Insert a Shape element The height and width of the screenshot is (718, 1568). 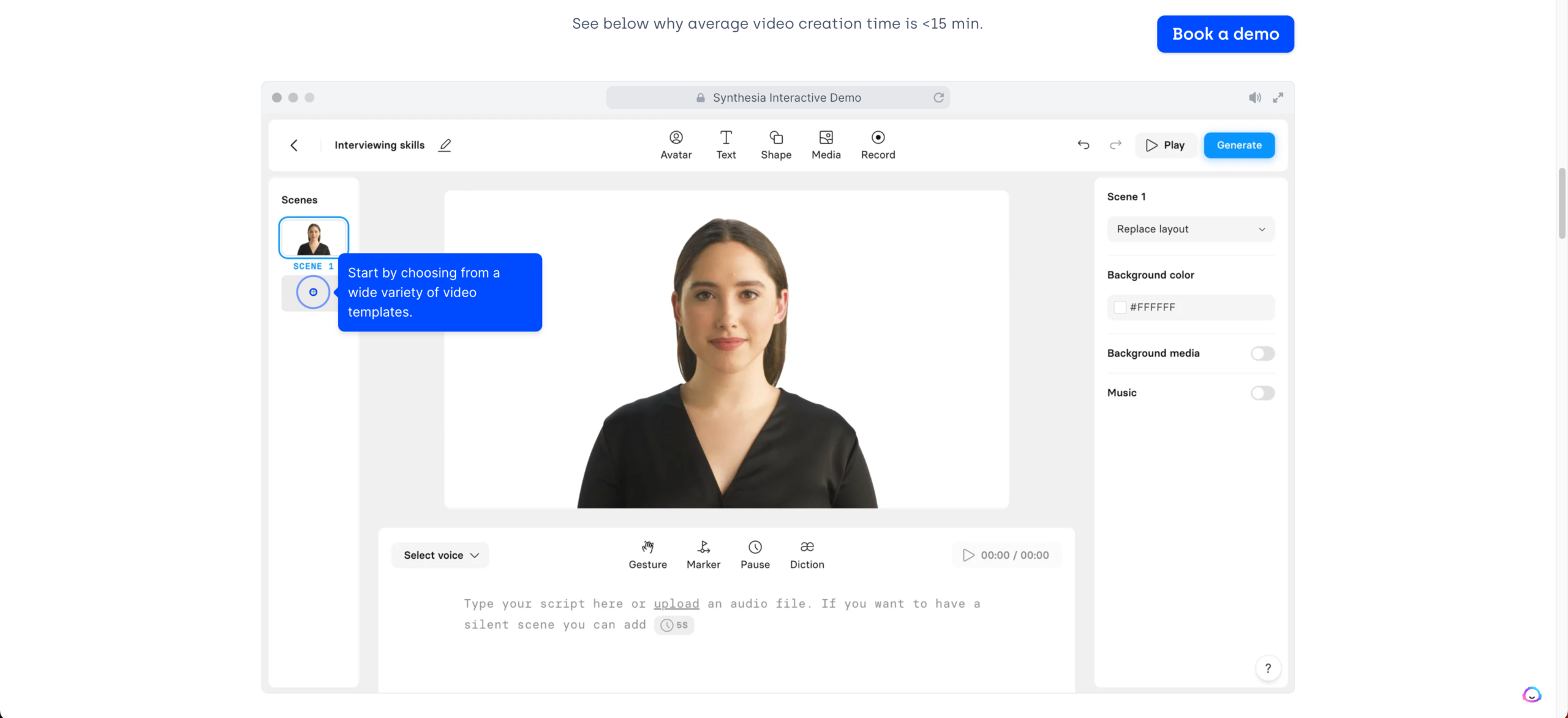[x=775, y=145]
